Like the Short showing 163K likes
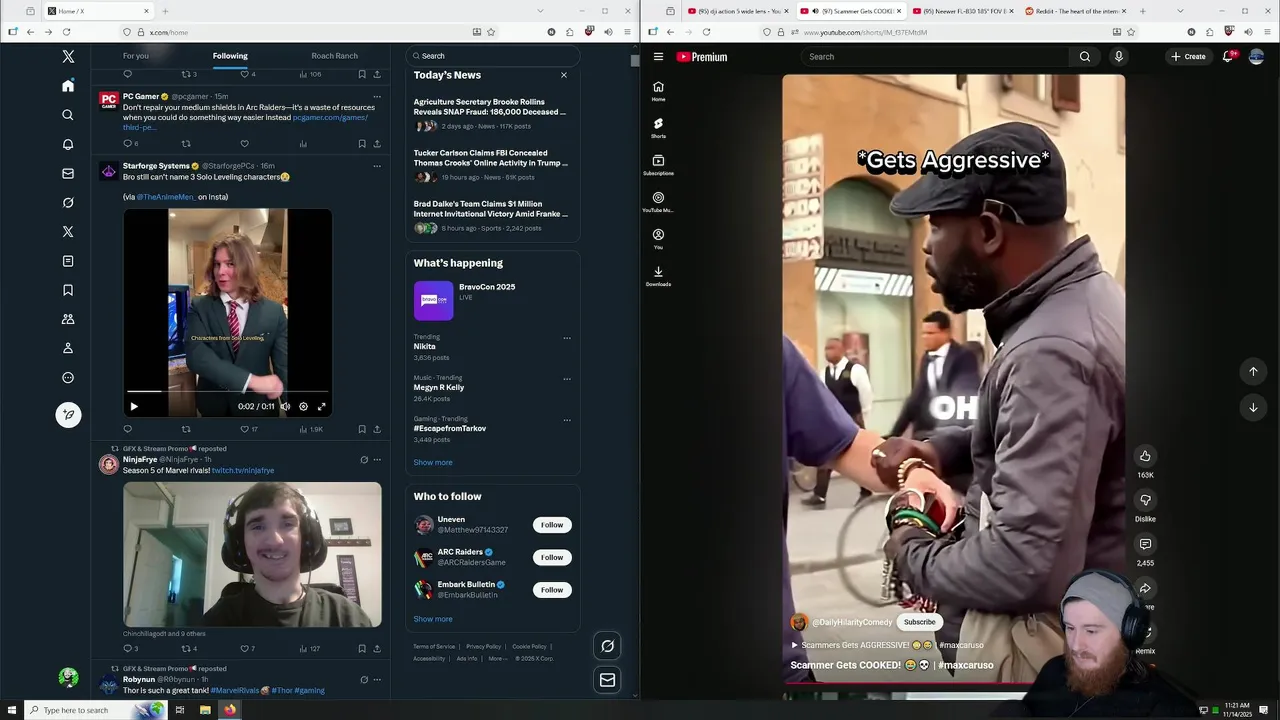The width and height of the screenshot is (1280, 720). pos(1145,456)
